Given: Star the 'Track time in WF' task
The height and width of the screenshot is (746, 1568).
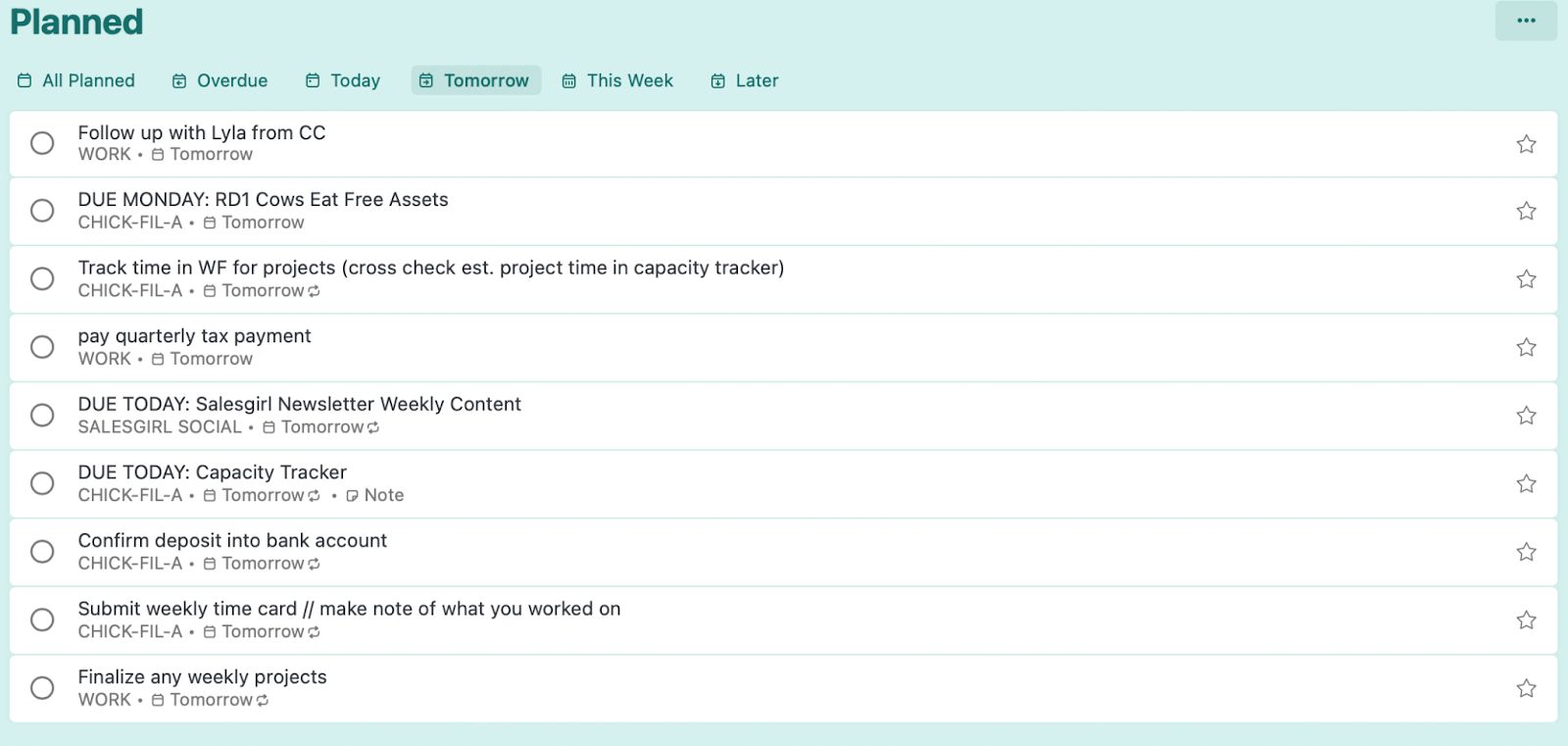Looking at the screenshot, I should (1526, 279).
